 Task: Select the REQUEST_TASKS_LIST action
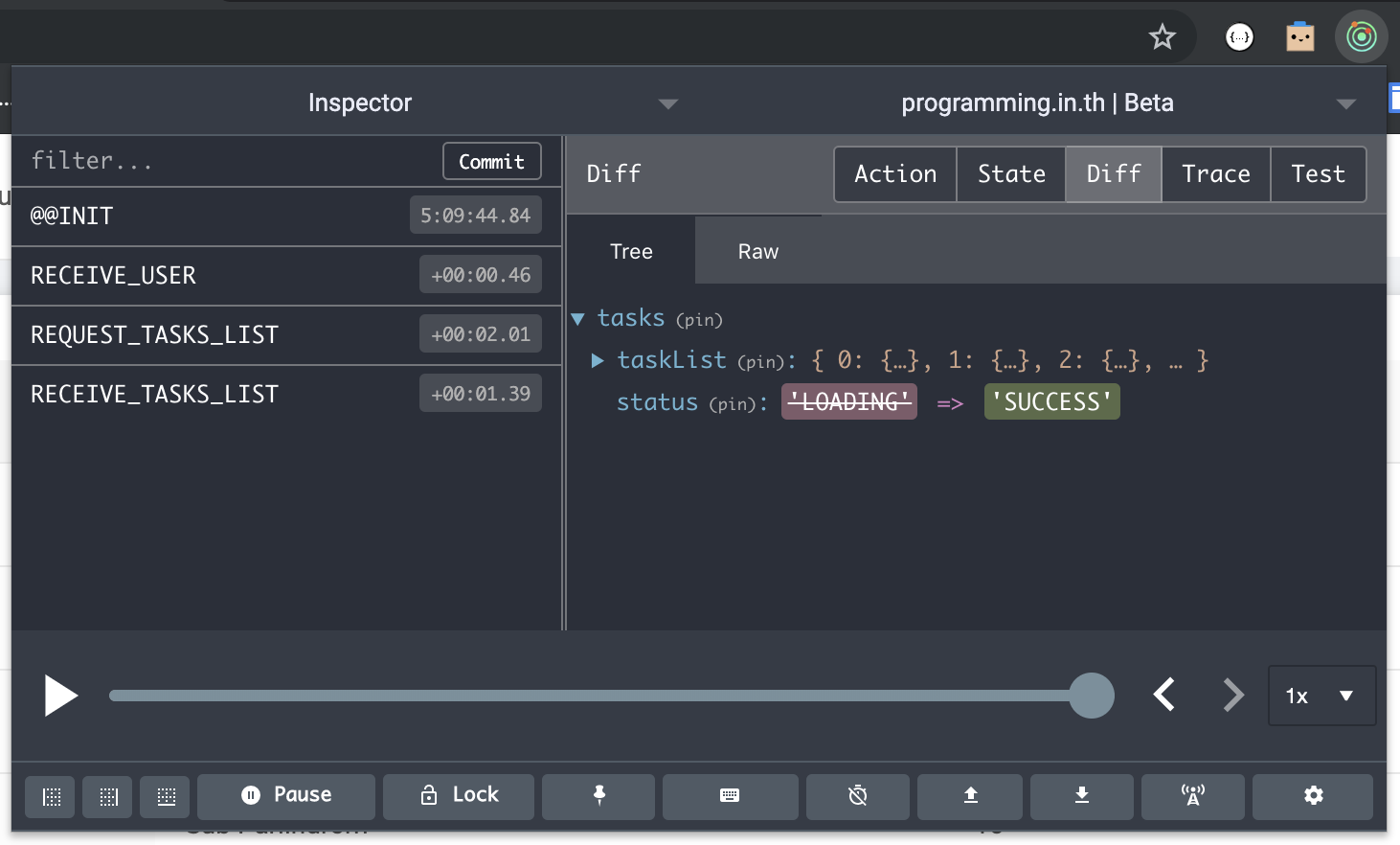point(286,335)
